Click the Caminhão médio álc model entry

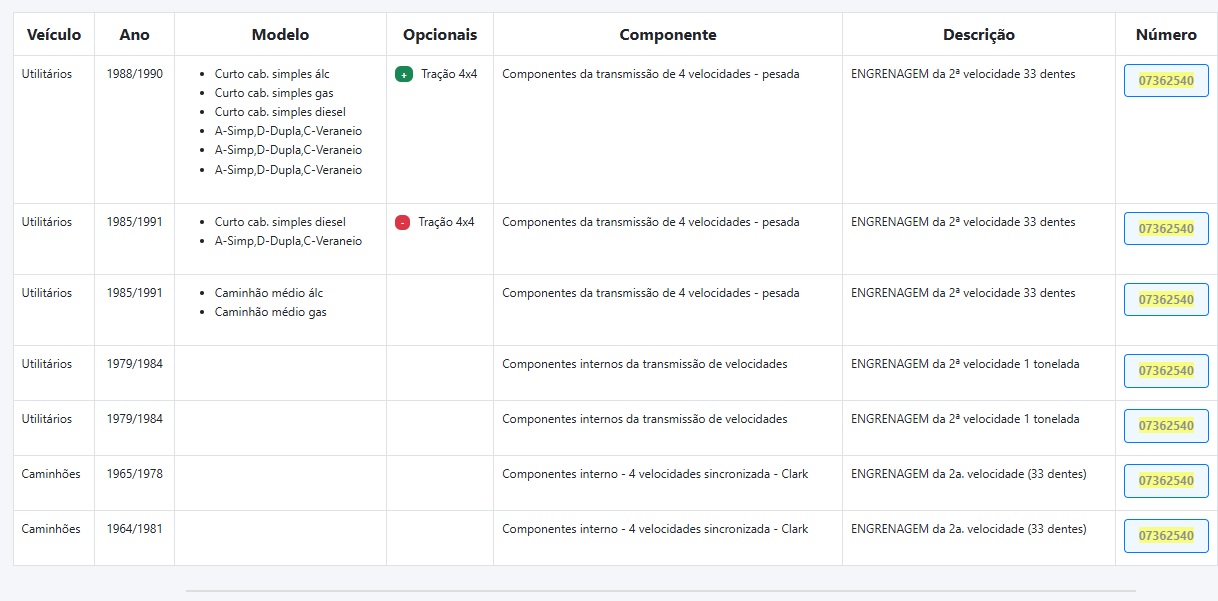[269, 293]
